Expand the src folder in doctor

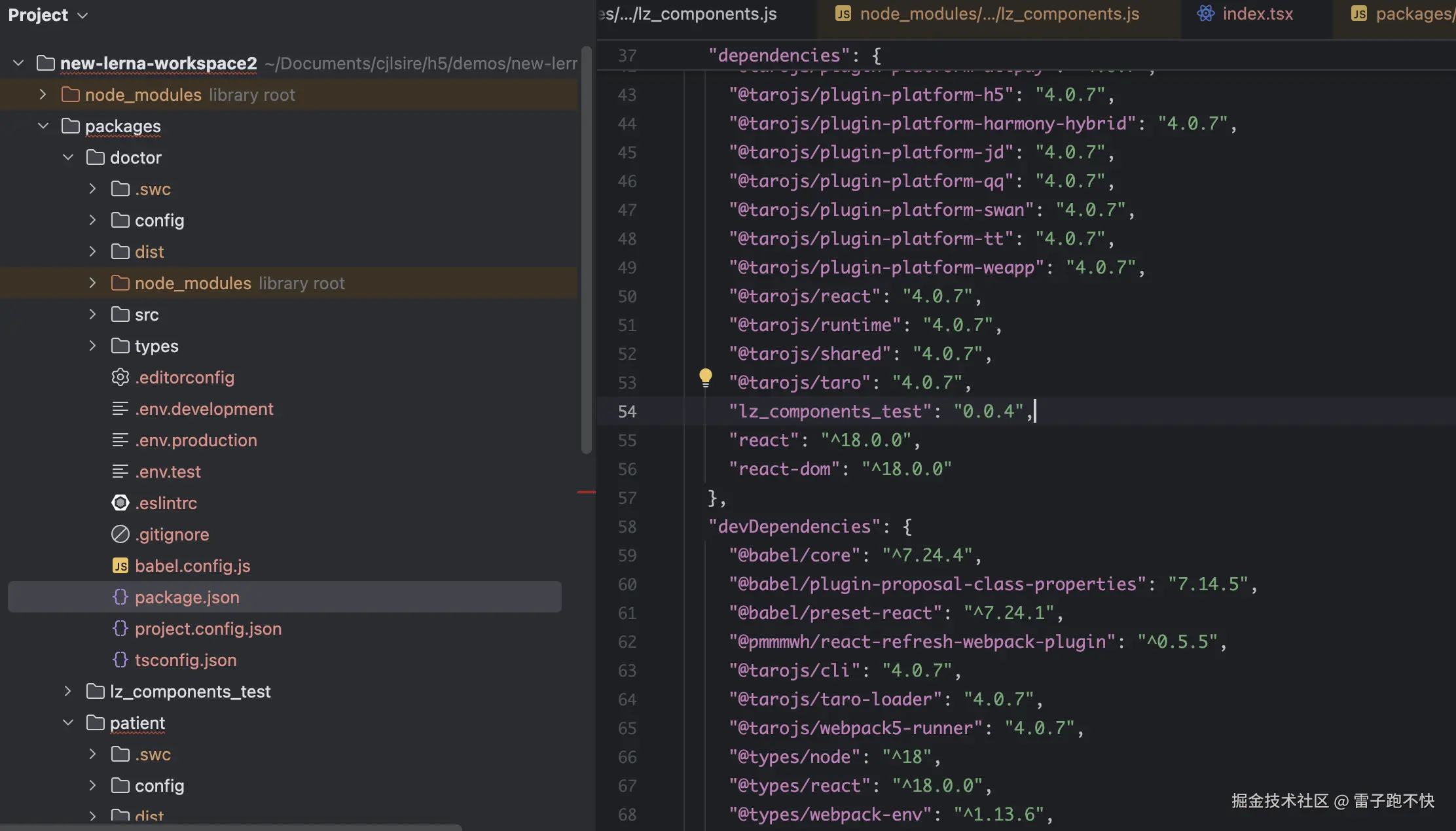(x=92, y=315)
